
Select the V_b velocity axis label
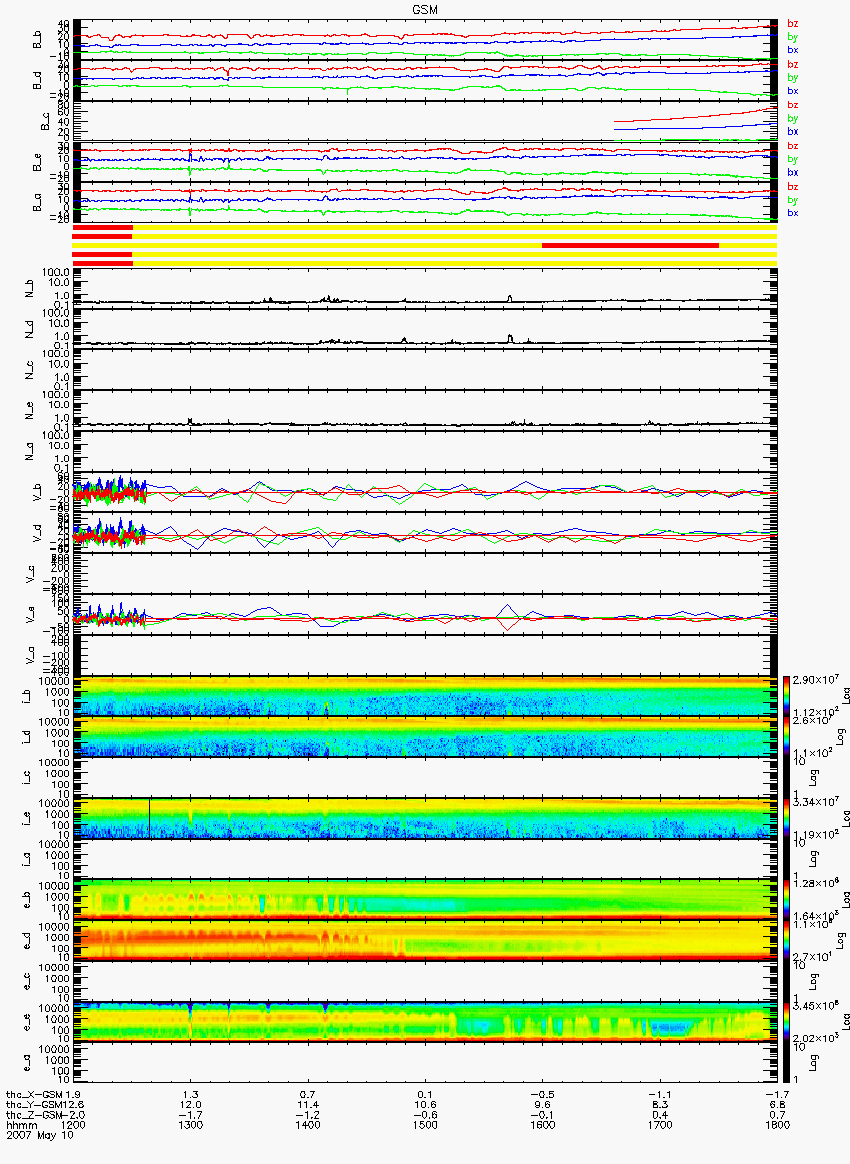click(x=37, y=492)
